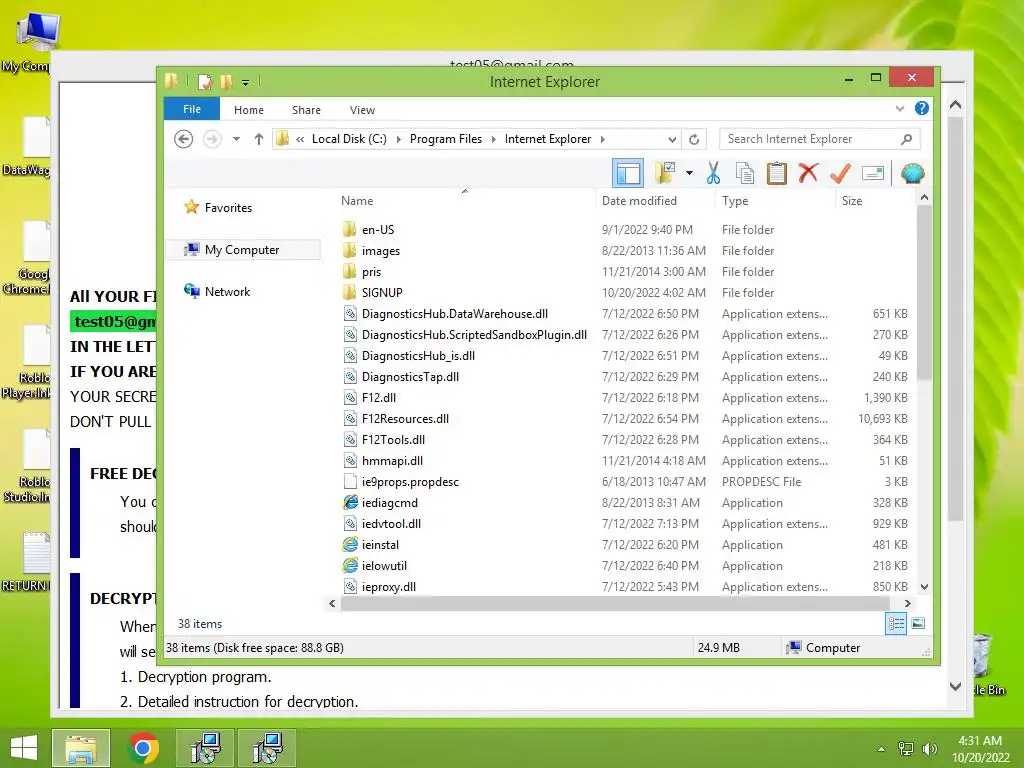Select Favorites in navigation pane

click(x=228, y=208)
